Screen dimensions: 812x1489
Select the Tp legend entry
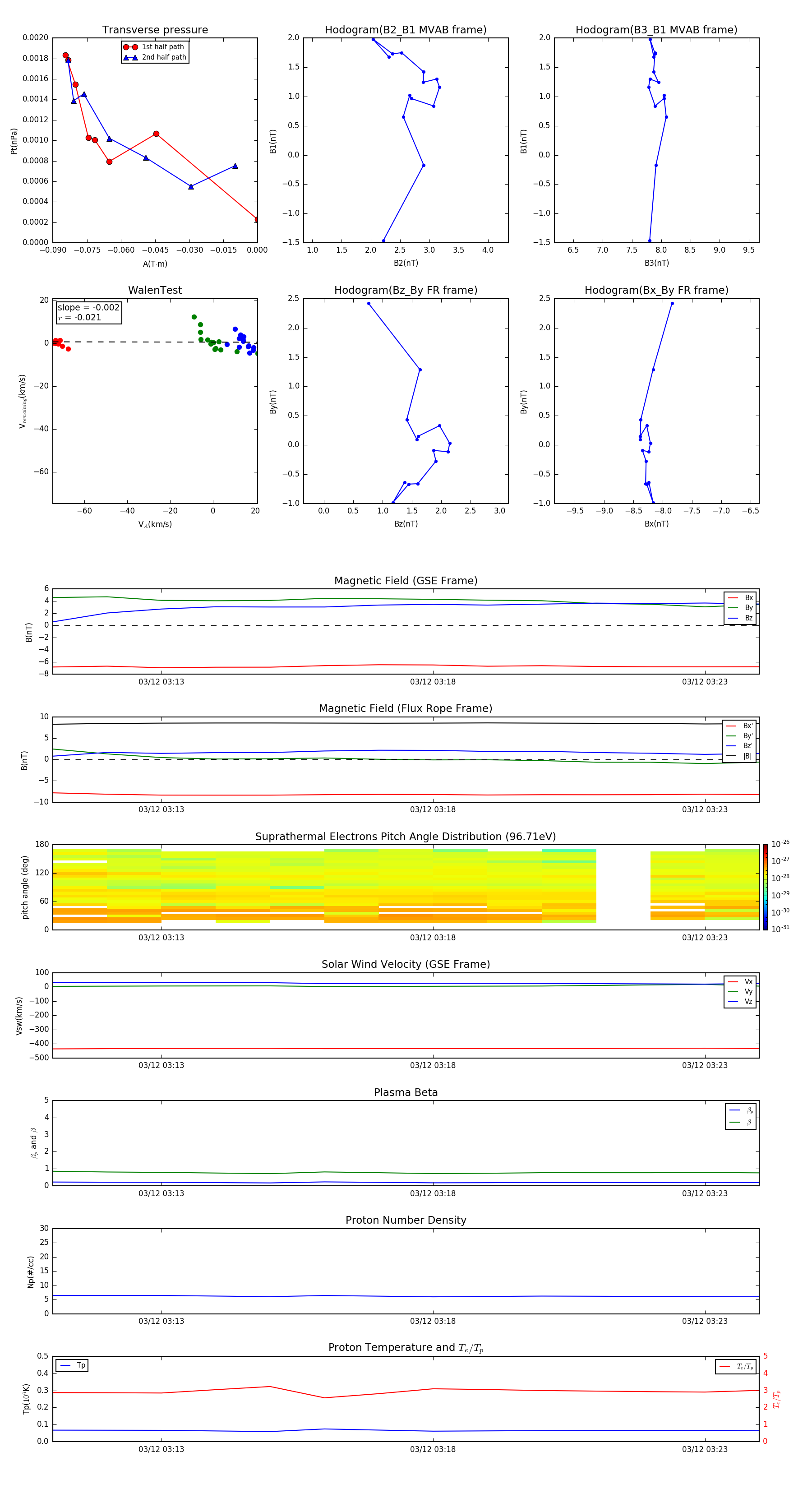coord(73,1365)
